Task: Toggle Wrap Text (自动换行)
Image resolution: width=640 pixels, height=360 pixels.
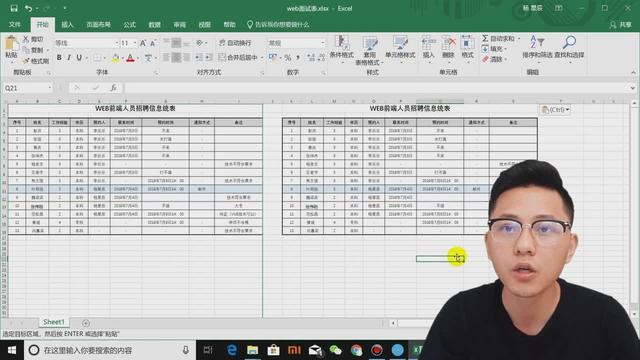Action: 235,43
